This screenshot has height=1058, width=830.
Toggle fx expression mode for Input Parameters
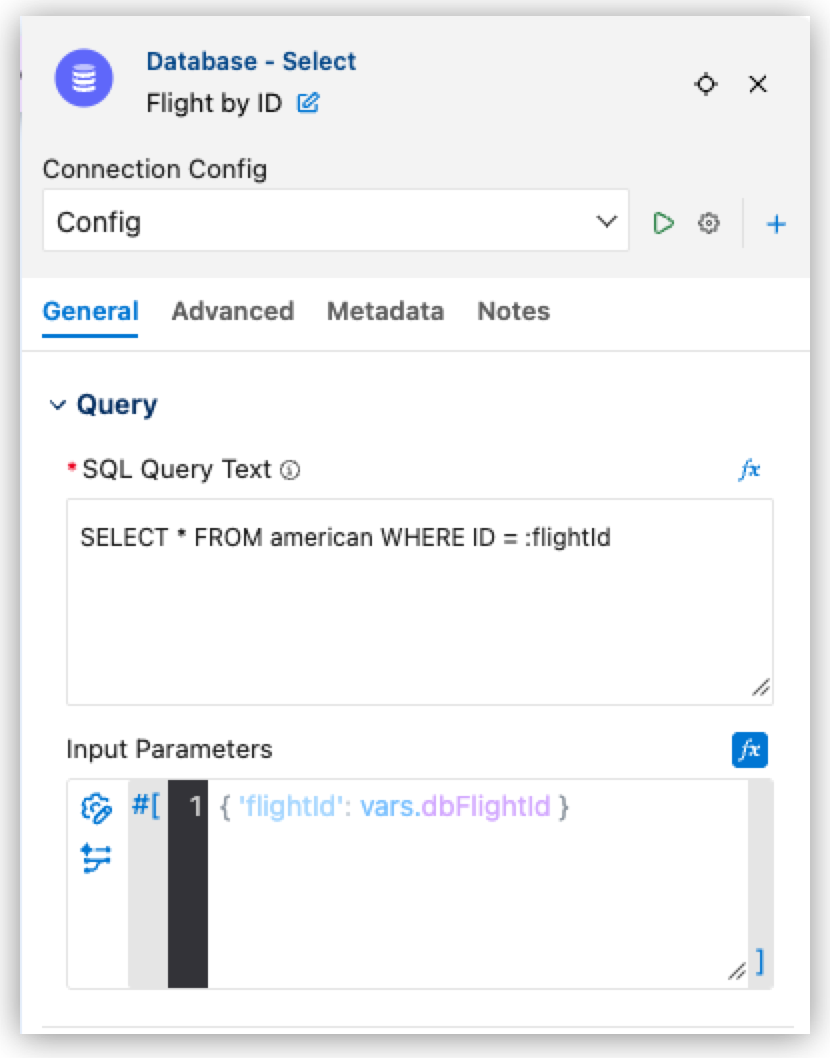tap(750, 750)
